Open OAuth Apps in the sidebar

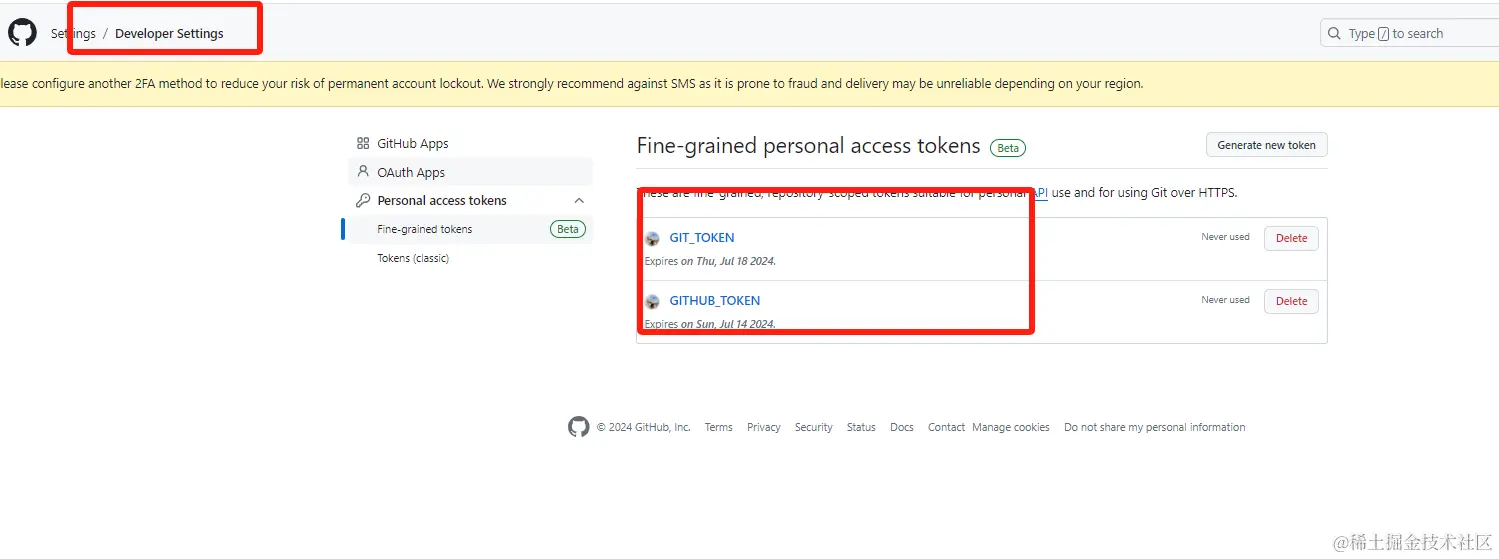pyautogui.click(x=470, y=172)
